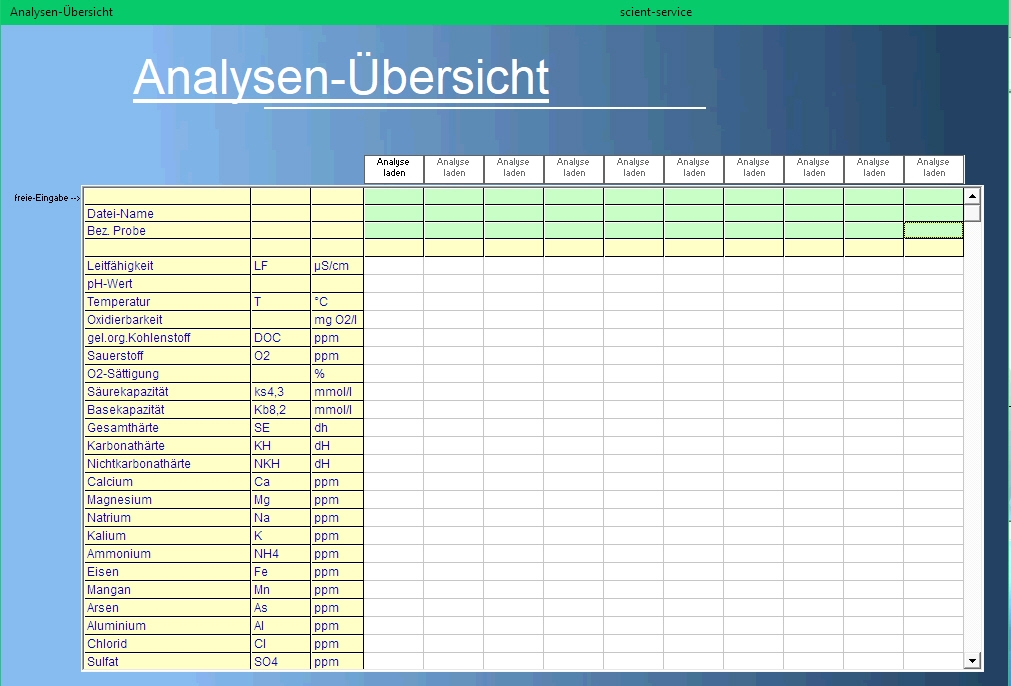The width and height of the screenshot is (1011, 686).
Task: Click the third 'Analyse laden' button
Action: click(x=514, y=169)
